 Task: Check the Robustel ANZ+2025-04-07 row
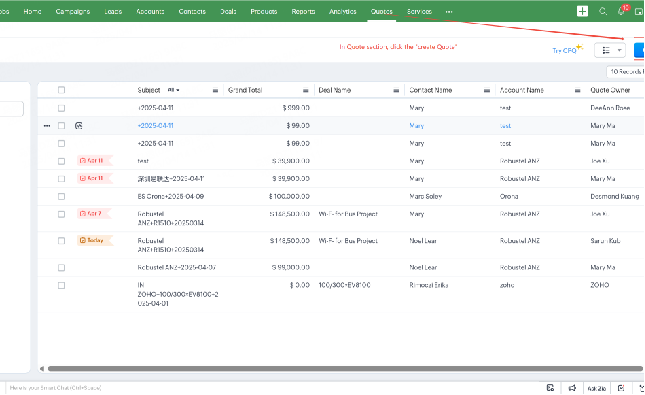click(61, 267)
